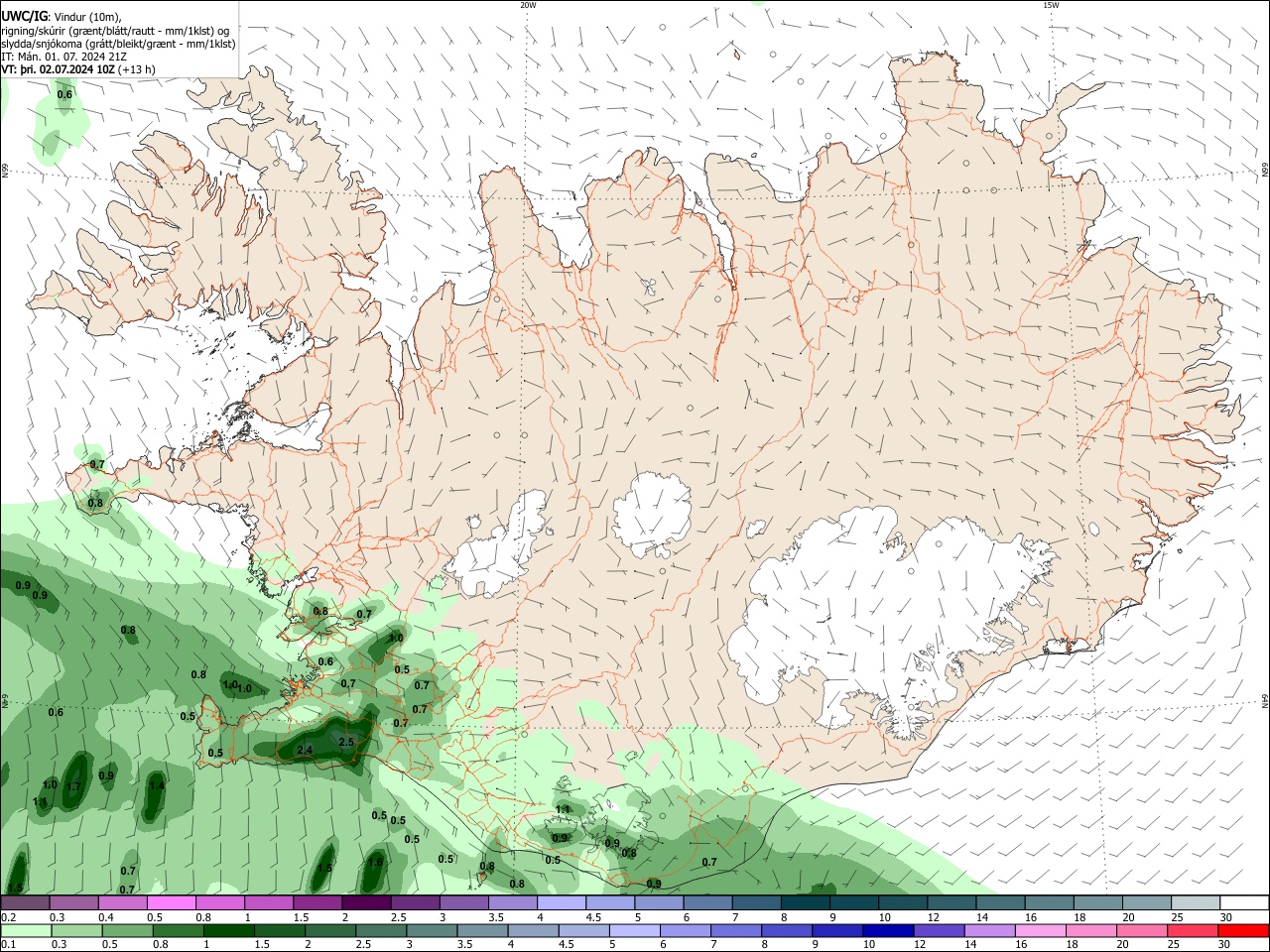Screen dimensions: 1270x952
Task: Select the hot pink swatch between 20 and 25
Action: (x=1142, y=930)
